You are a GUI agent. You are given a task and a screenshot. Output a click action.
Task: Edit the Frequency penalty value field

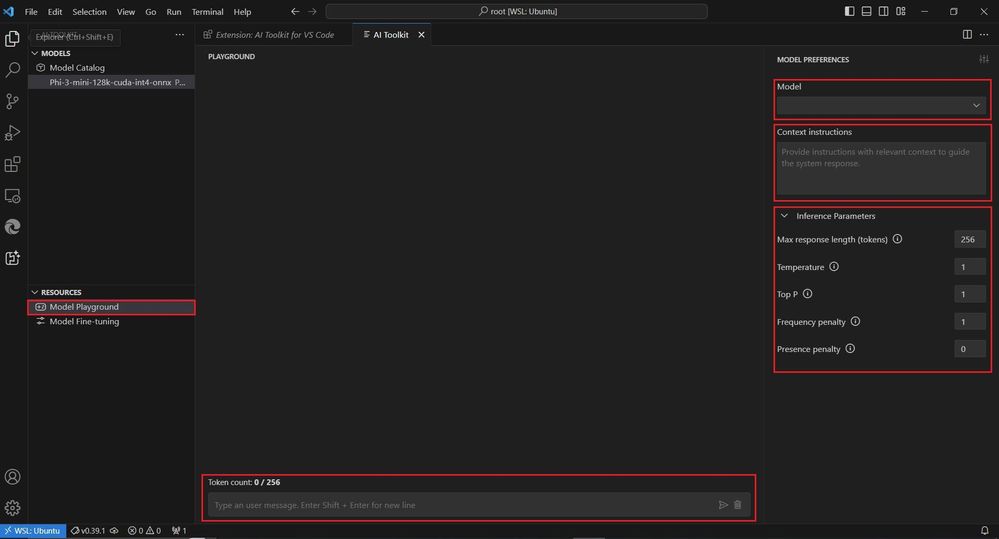(970, 321)
